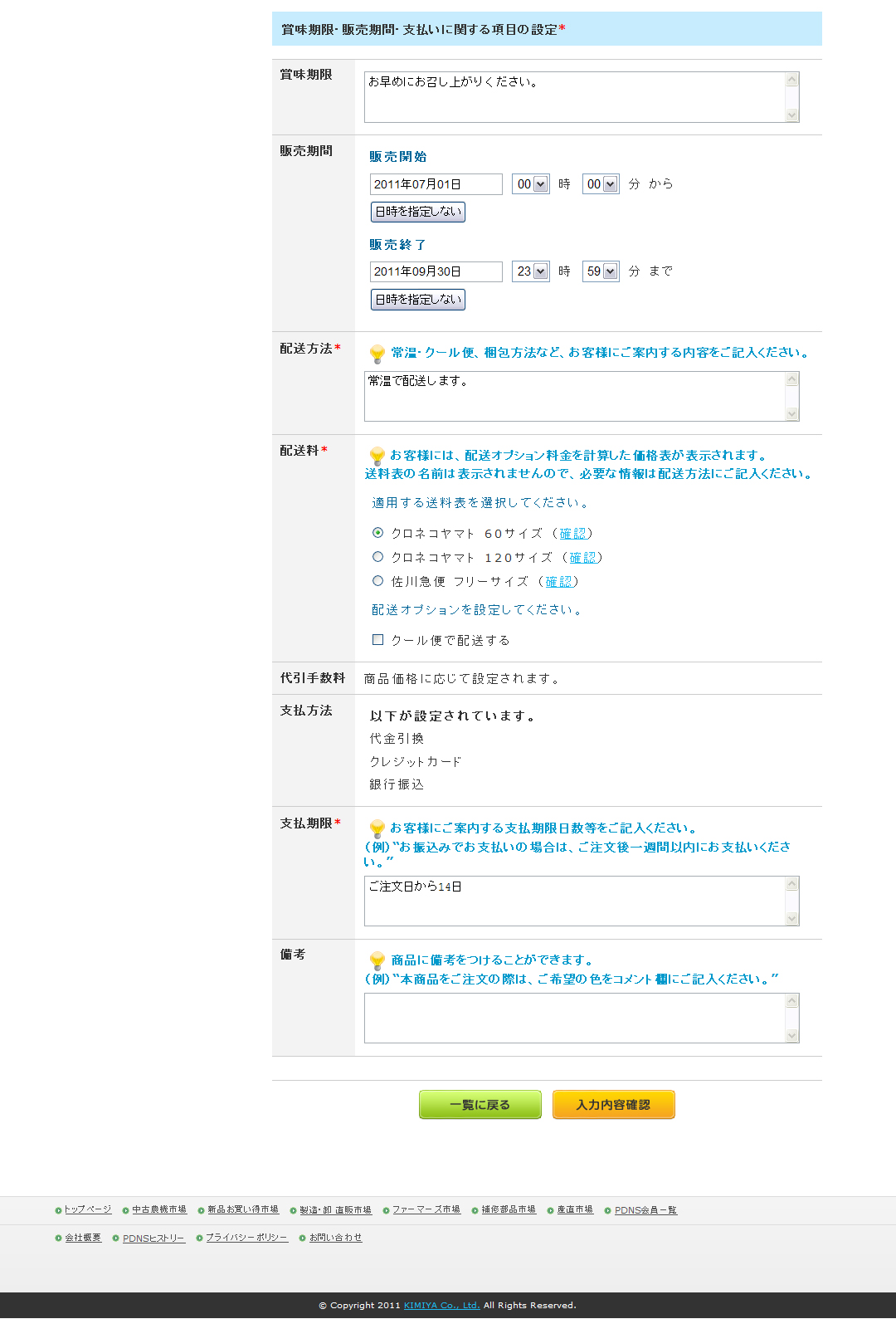The height and width of the screenshot is (1319, 896).
Task: Choose 佐川急便 フリーサイズ radio button
Action: click(x=377, y=581)
